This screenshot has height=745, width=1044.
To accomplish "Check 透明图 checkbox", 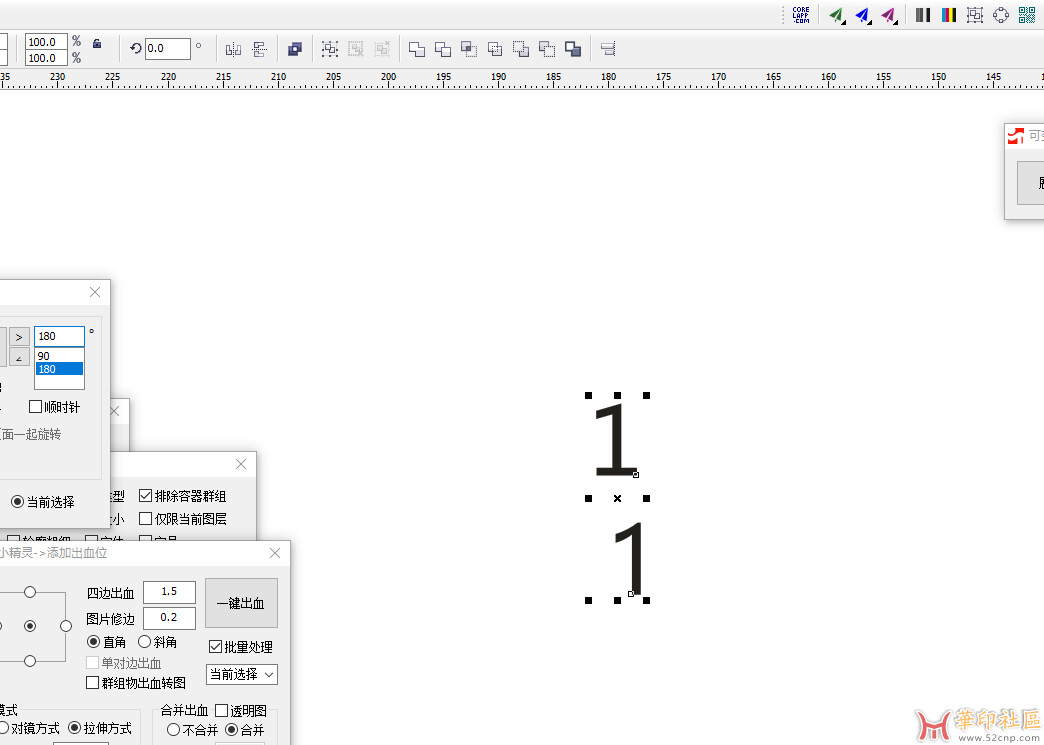I will 221,711.
